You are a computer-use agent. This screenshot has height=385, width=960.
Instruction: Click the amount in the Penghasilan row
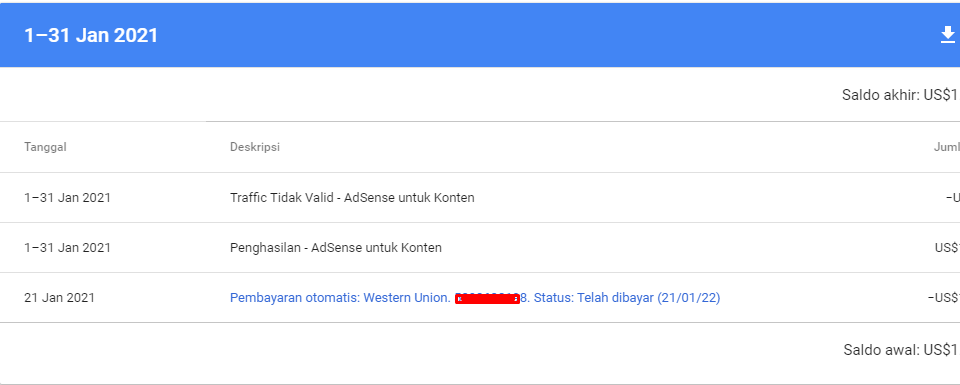click(x=947, y=248)
